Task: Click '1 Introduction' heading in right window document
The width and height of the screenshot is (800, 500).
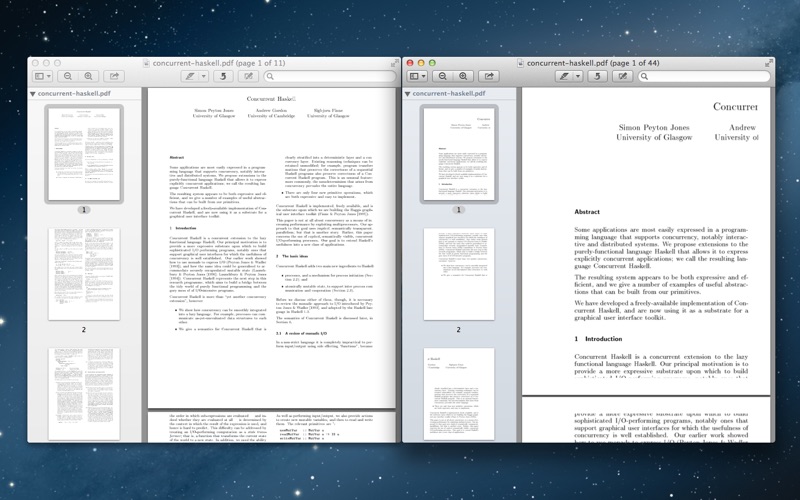Action: (598, 339)
